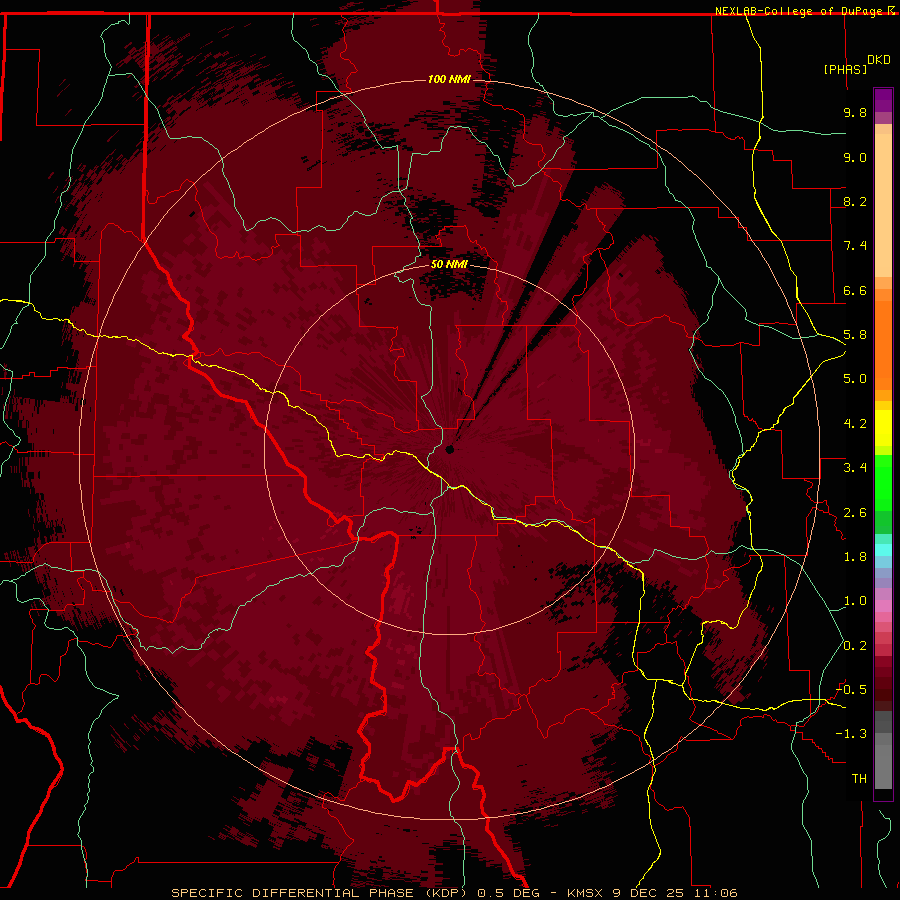Click the -0.5 scale value
The image size is (900, 900).
click(x=851, y=690)
